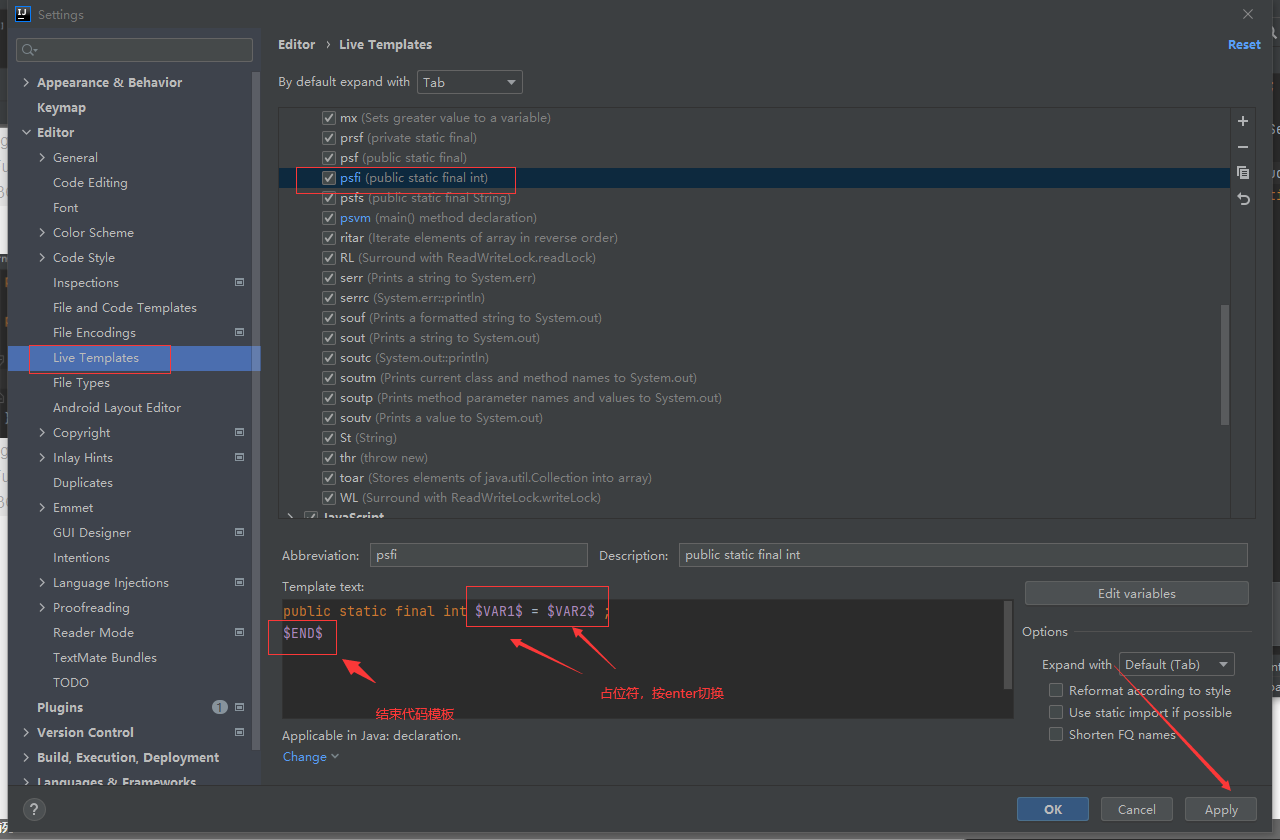1280x840 pixels.
Task: Close the Settings dialog window
Action: click(1248, 14)
